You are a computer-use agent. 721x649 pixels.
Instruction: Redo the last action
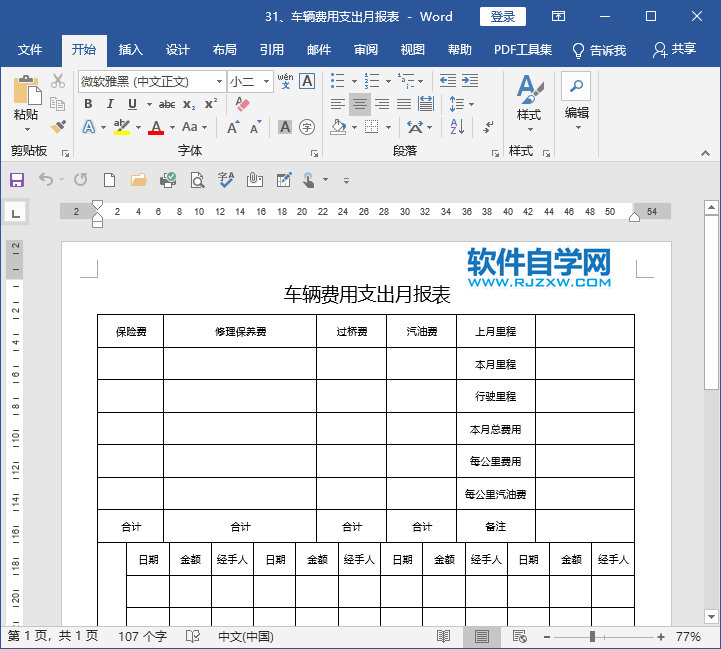pyautogui.click(x=80, y=179)
